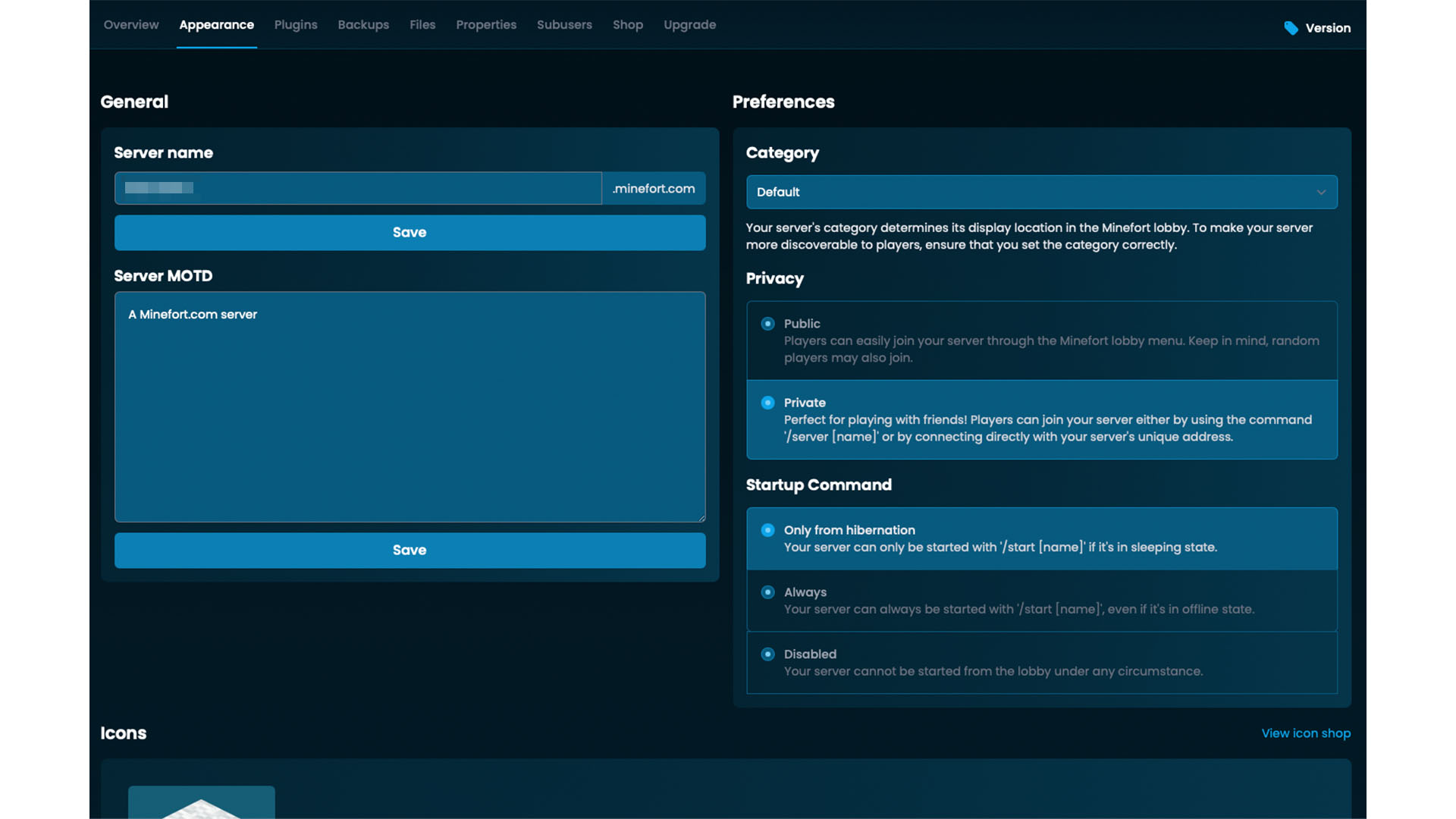Switch to the Subusers tab

[x=564, y=25]
